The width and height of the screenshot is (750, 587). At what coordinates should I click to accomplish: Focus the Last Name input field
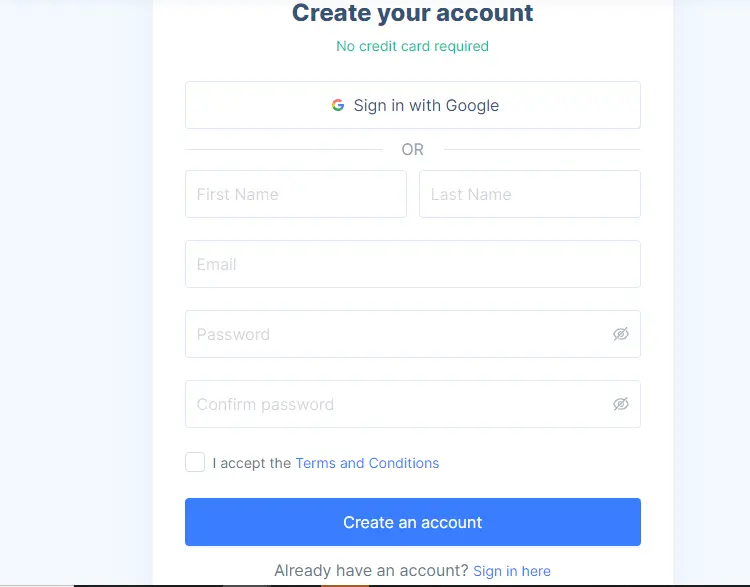click(x=530, y=194)
